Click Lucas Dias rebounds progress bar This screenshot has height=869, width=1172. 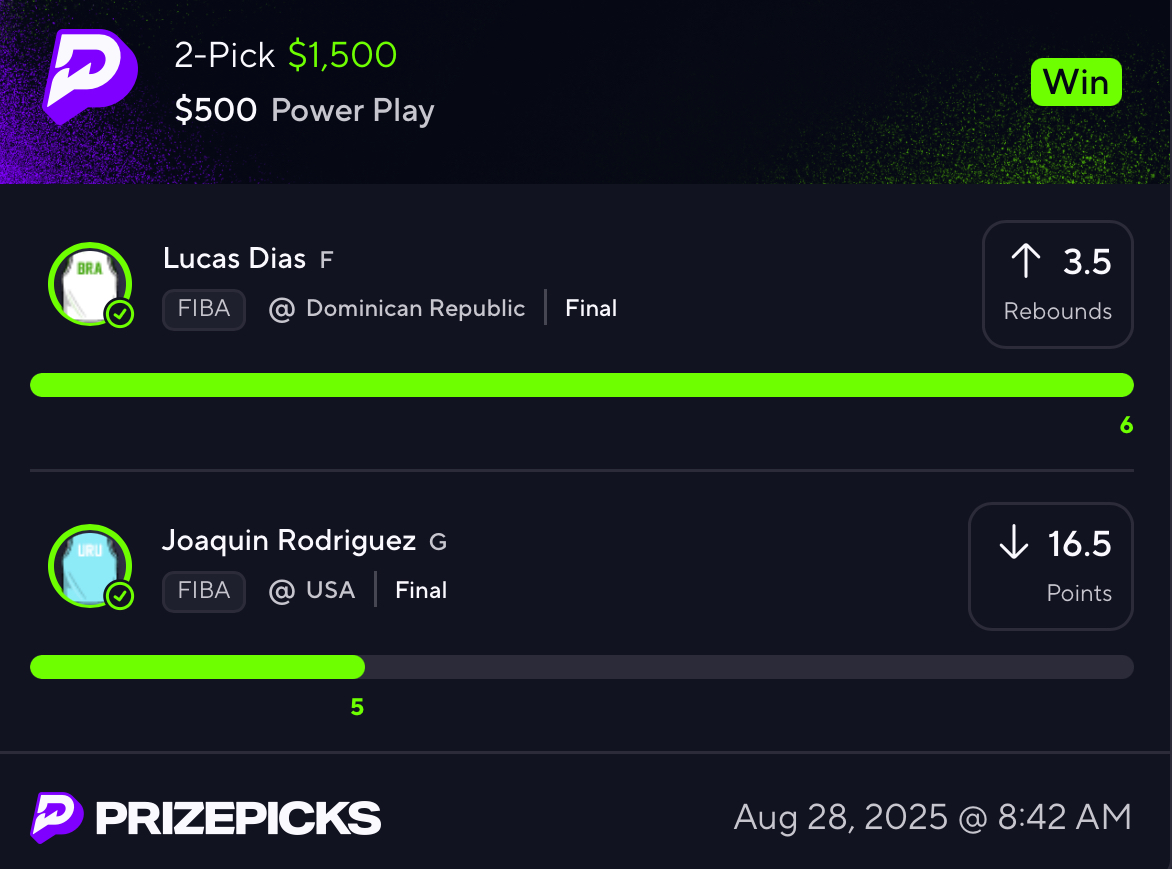[x=582, y=385]
